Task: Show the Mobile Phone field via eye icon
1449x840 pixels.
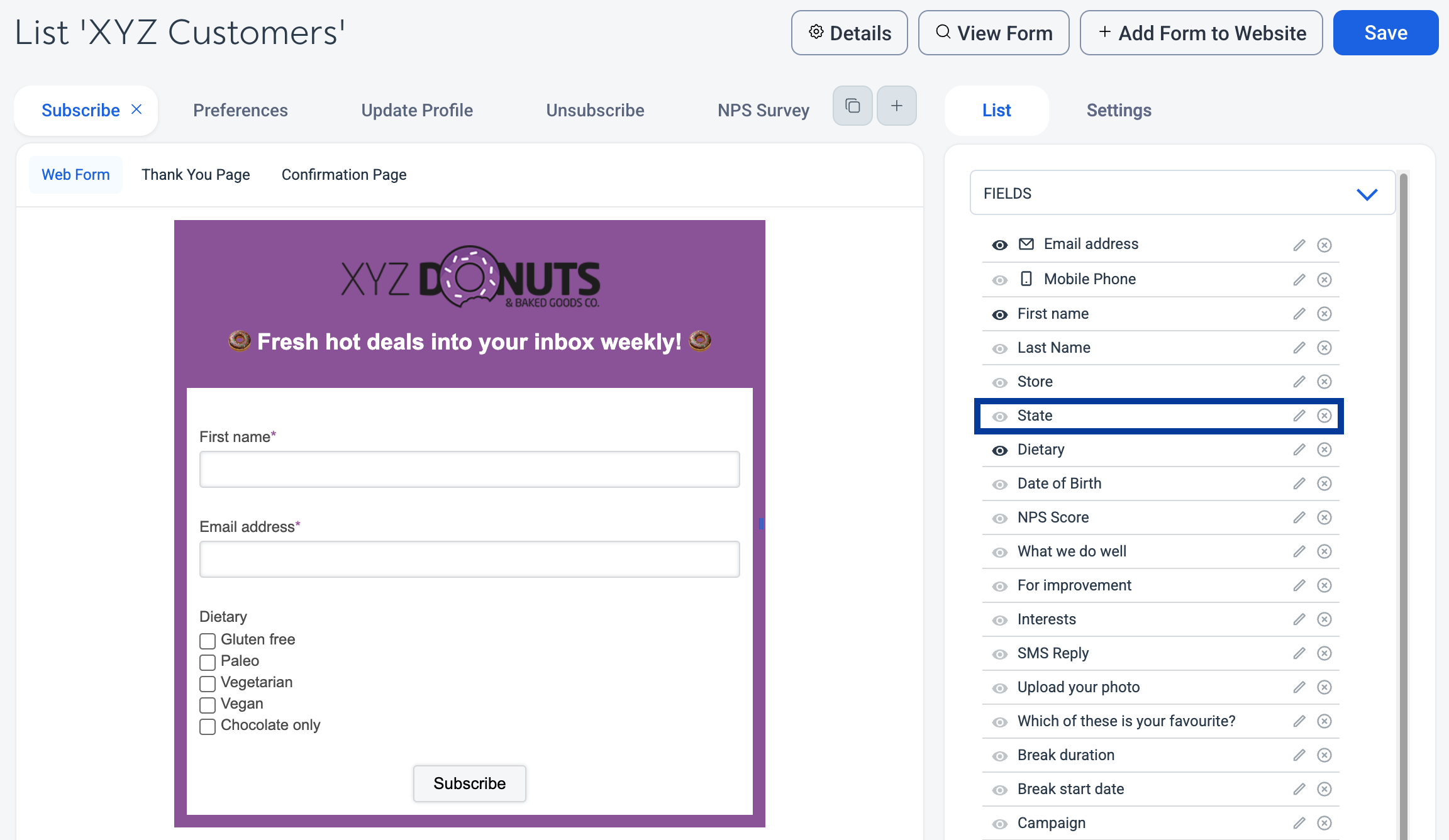Action: click(1000, 280)
